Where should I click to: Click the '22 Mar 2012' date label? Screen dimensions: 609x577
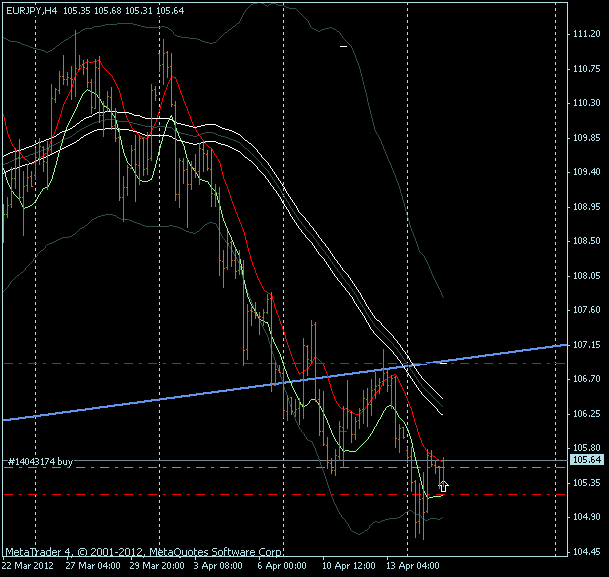pyautogui.click(x=28, y=566)
